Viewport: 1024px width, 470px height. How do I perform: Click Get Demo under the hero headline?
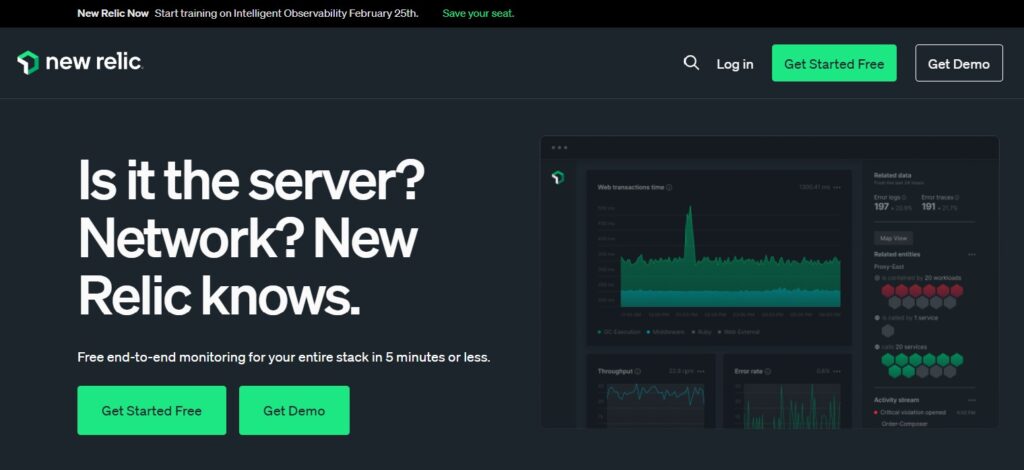tap(294, 411)
